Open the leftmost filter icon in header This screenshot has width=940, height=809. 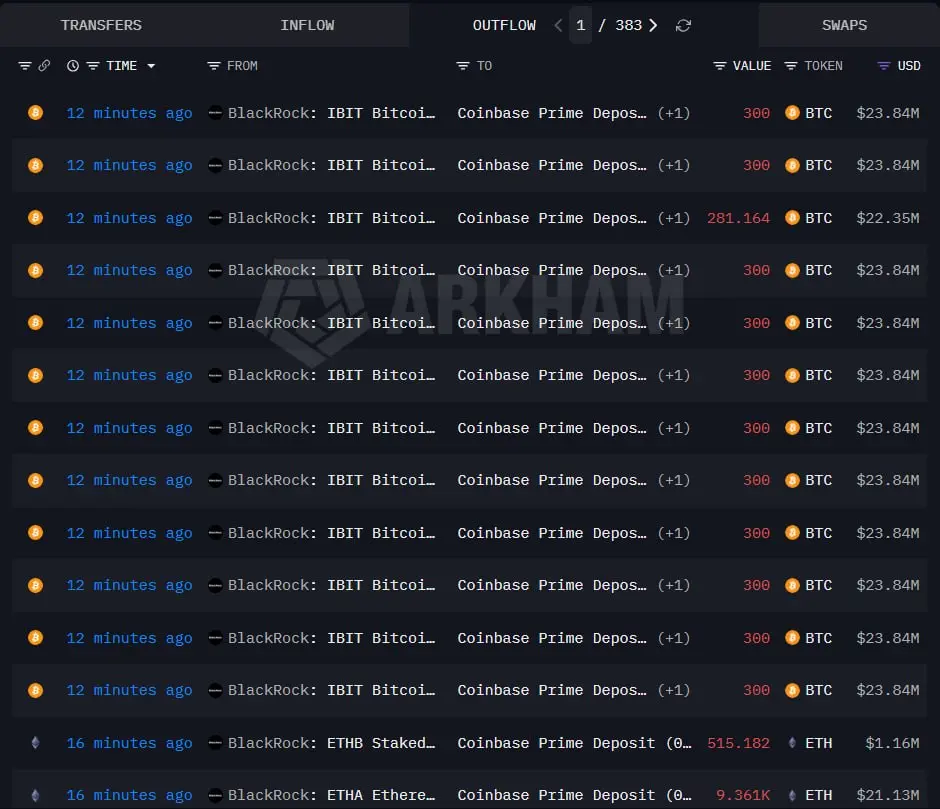tap(25, 66)
